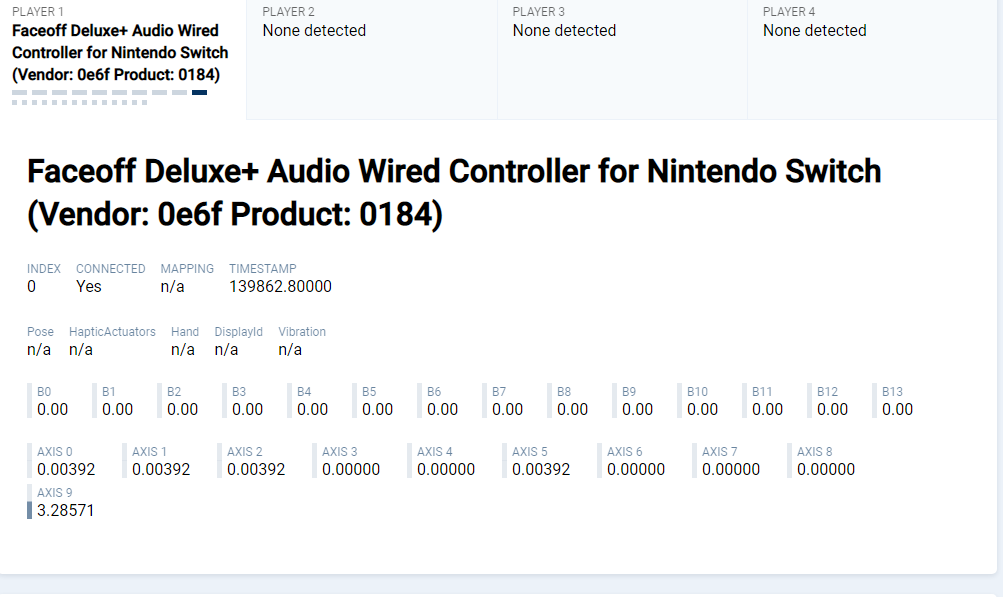Screen dimensions: 1003x597
Task: Click the CONNECTED value showing Yes
Action: pyautogui.click(x=88, y=287)
